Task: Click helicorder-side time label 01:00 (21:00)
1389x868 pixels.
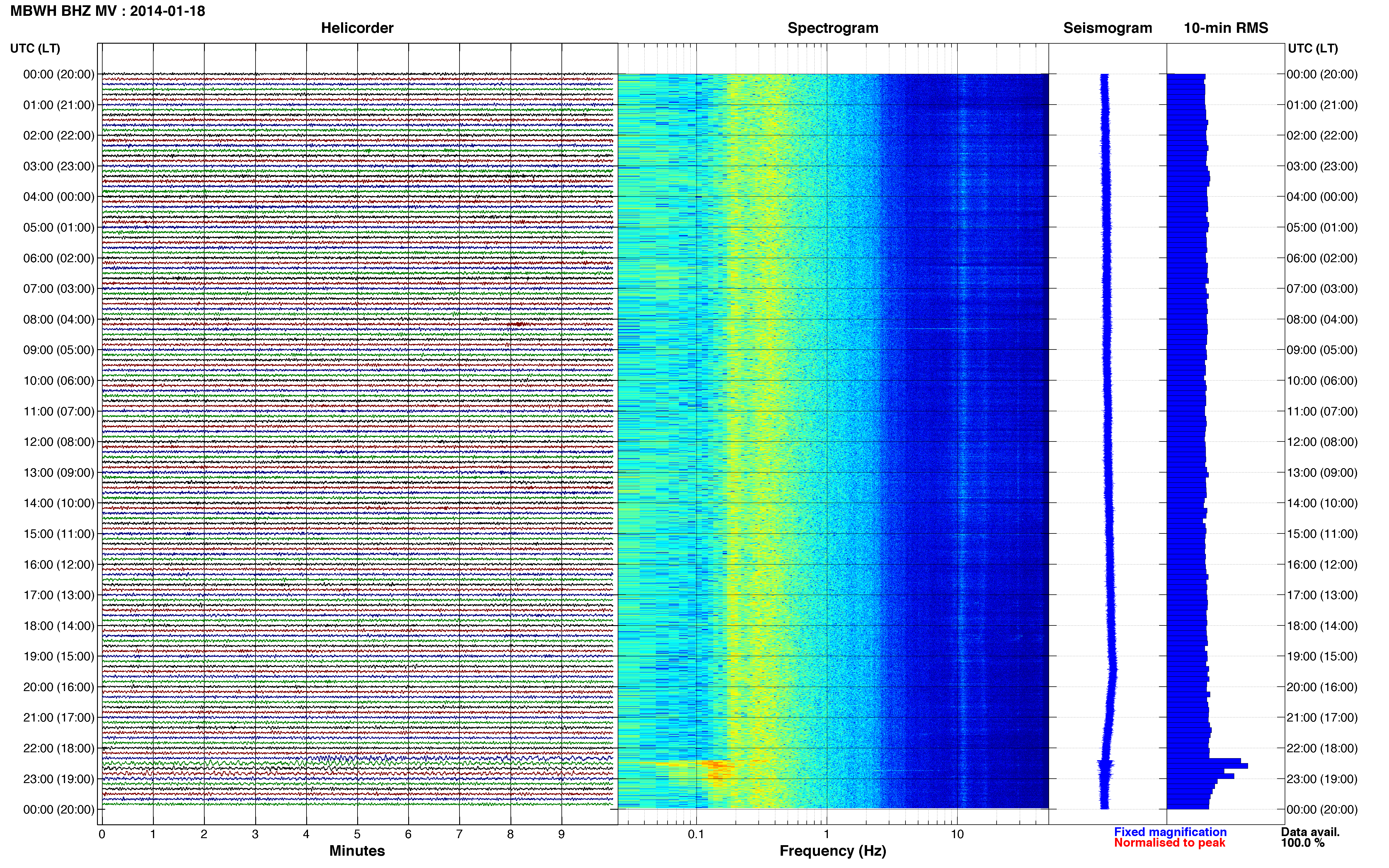Action: point(59,105)
